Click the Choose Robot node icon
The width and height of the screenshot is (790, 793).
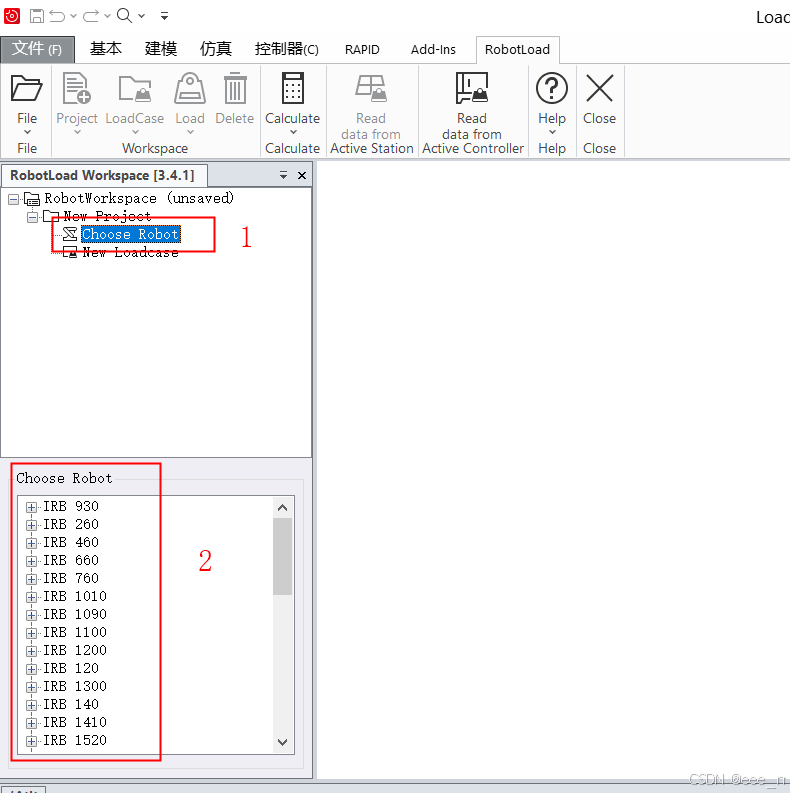pos(70,234)
